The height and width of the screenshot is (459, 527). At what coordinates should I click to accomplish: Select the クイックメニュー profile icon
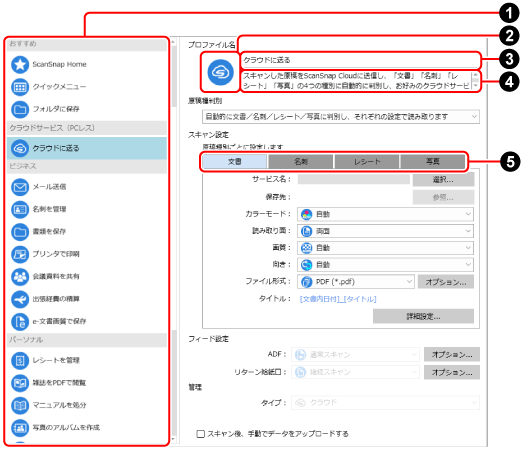(x=20, y=87)
